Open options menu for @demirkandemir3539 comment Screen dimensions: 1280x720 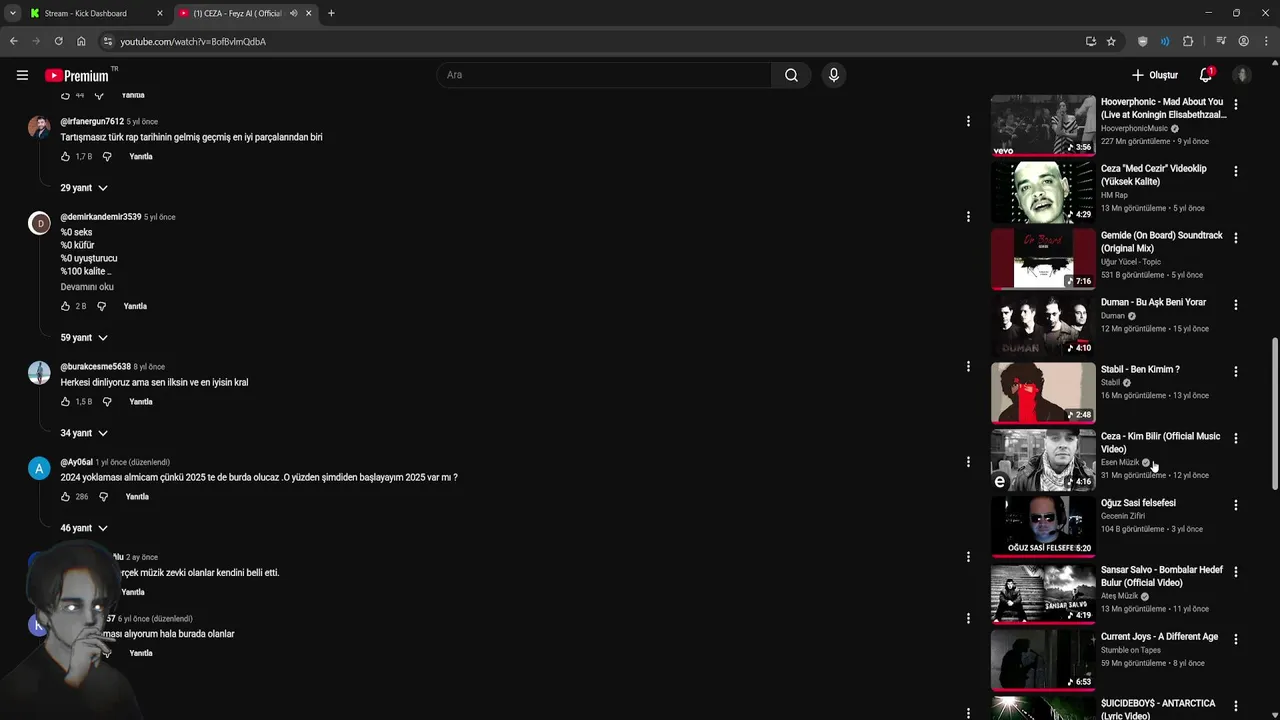968,216
